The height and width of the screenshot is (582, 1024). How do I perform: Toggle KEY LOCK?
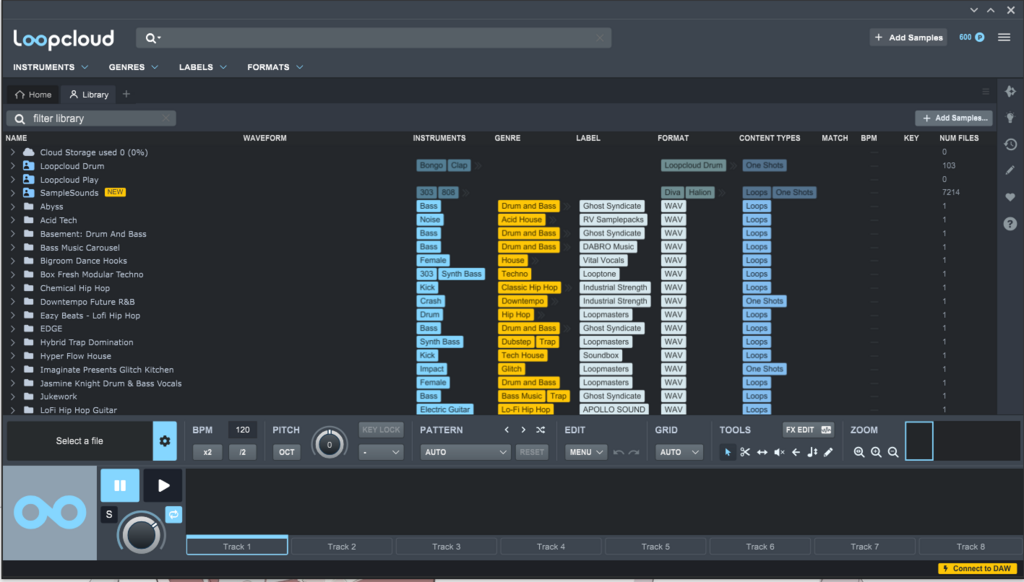coord(381,430)
